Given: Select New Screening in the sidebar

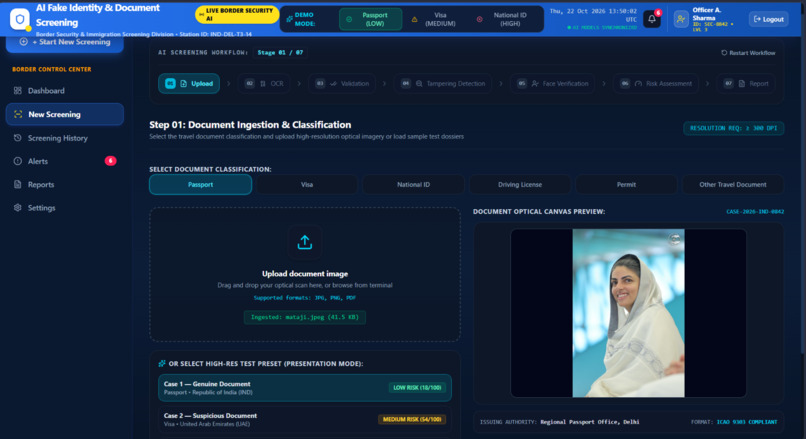Looking at the screenshot, I should coord(65,114).
